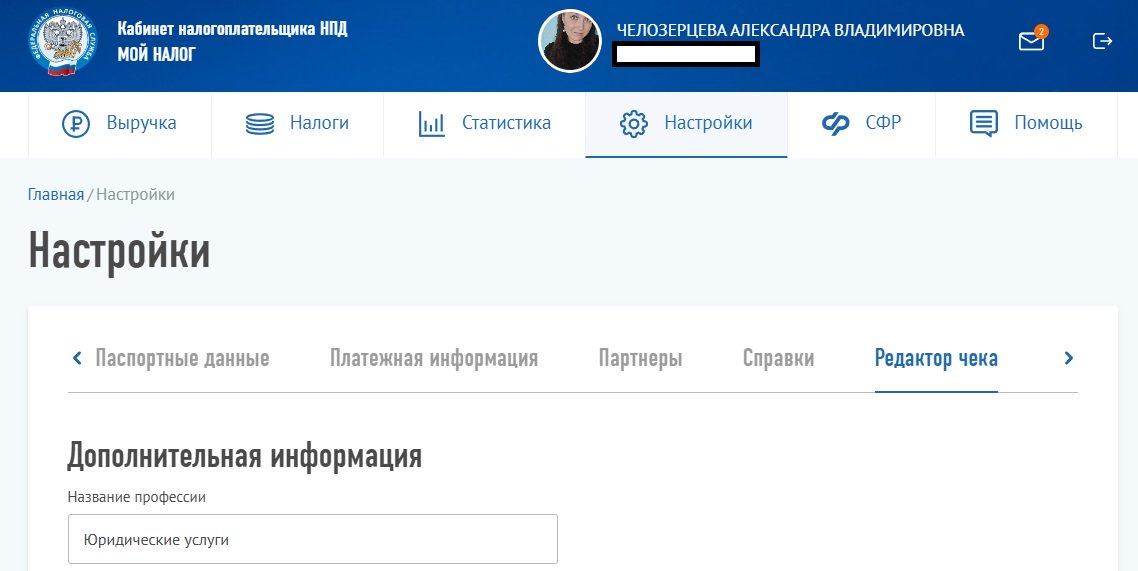The image size is (1138, 571).
Task: Click the Дополнительная информация heading
Action: (245, 456)
